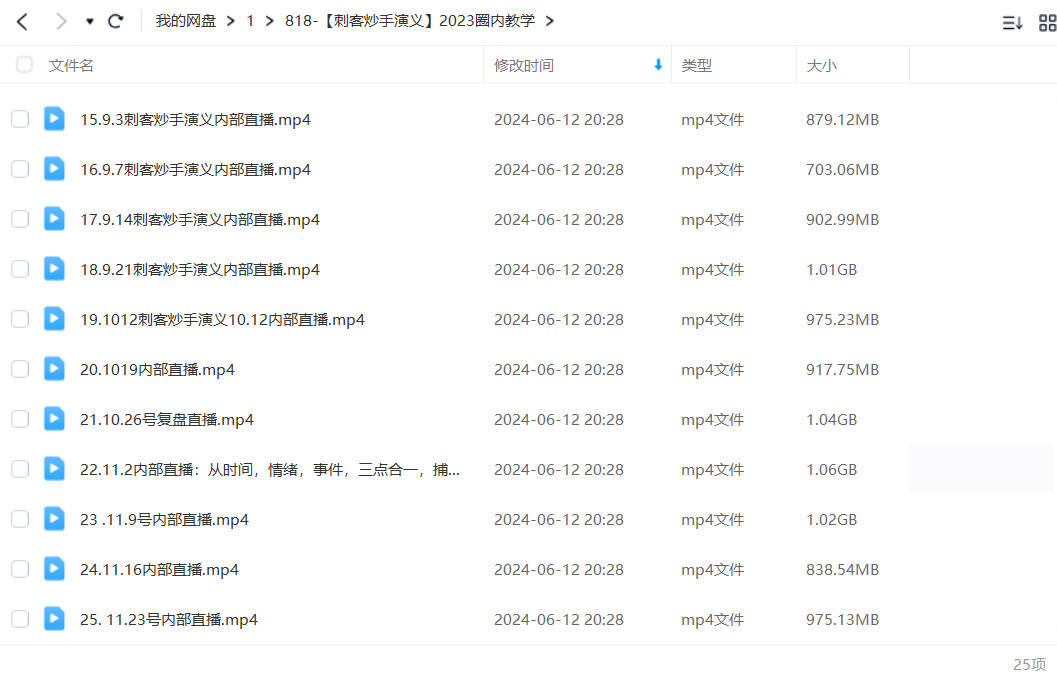Viewport: 1057px width, 682px height.
Task: Expand chevron after the 818 folder breadcrumb
Action: pyautogui.click(x=550, y=22)
